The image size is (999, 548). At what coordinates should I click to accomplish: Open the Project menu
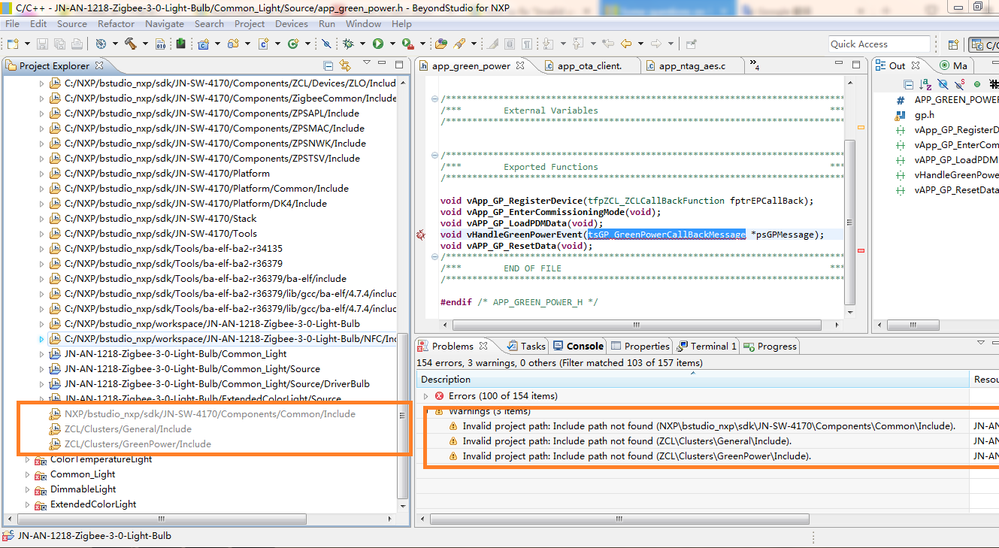(249, 24)
